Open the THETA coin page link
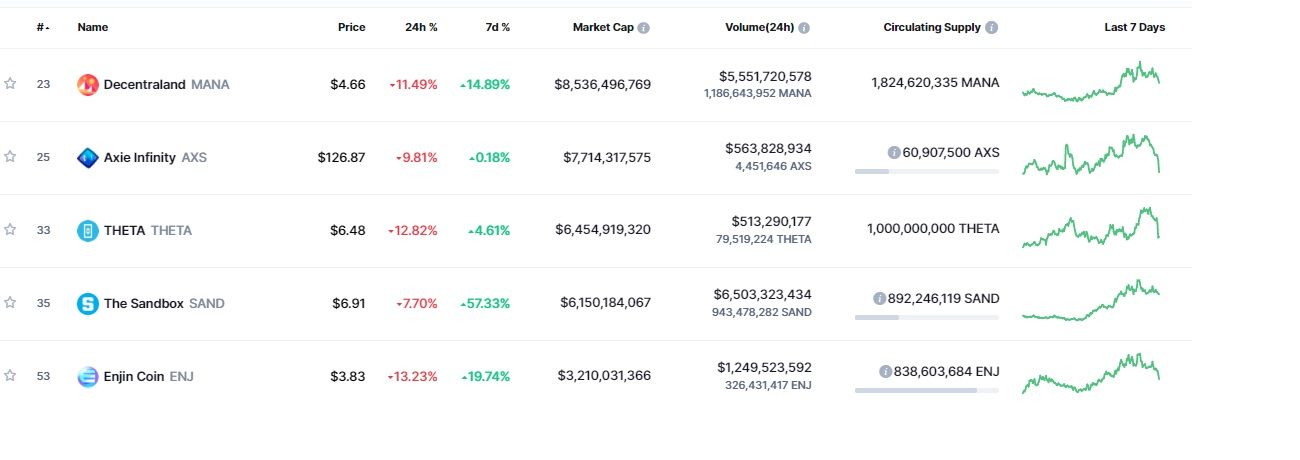The height and width of the screenshot is (460, 1300). click(124, 231)
